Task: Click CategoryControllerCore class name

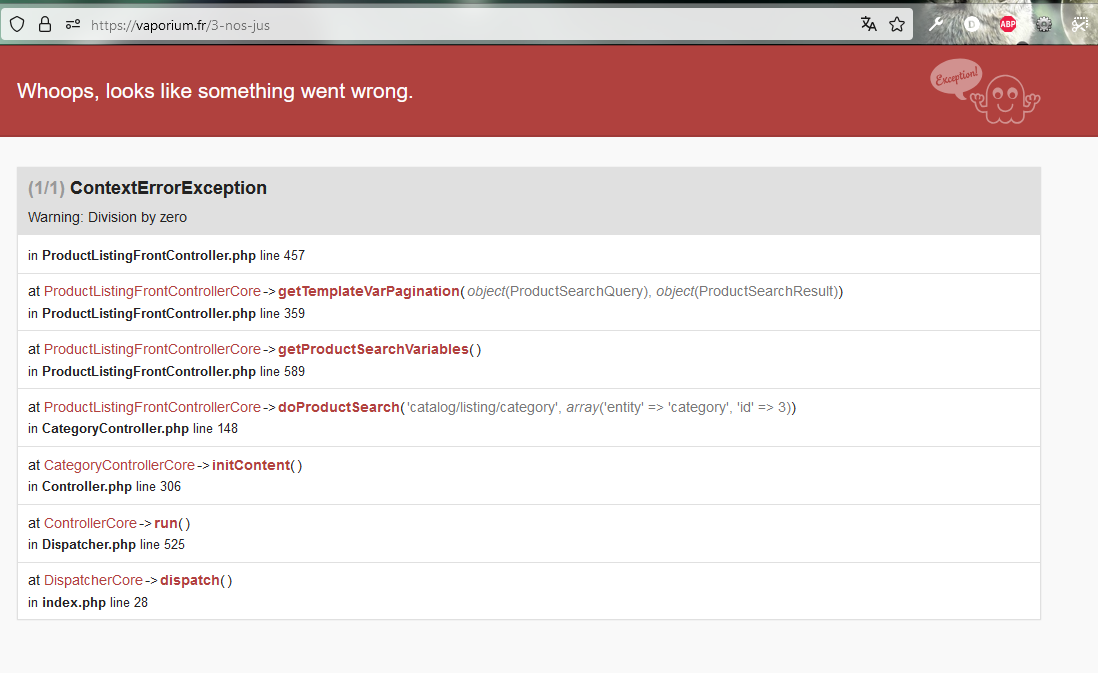Action: point(119,465)
